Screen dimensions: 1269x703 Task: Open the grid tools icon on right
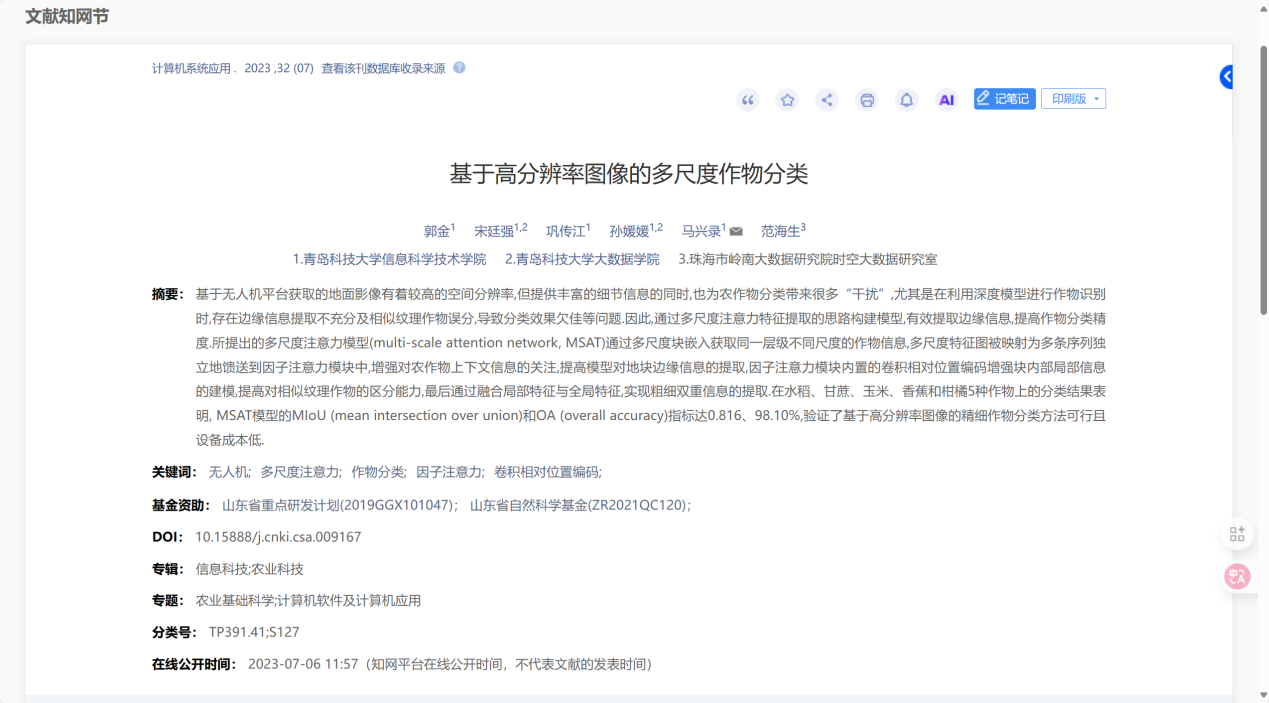1237,534
